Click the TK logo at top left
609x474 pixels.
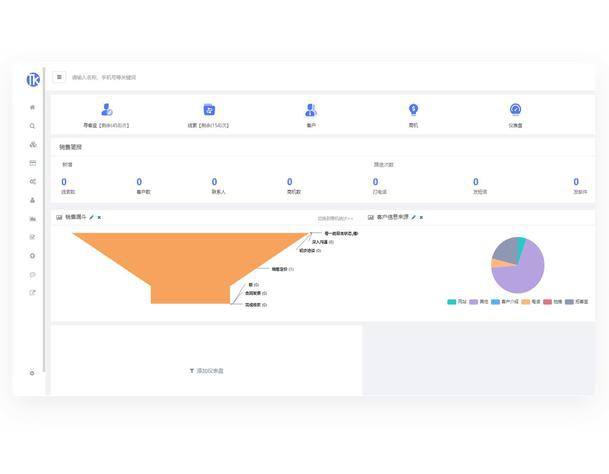pyautogui.click(x=32, y=79)
